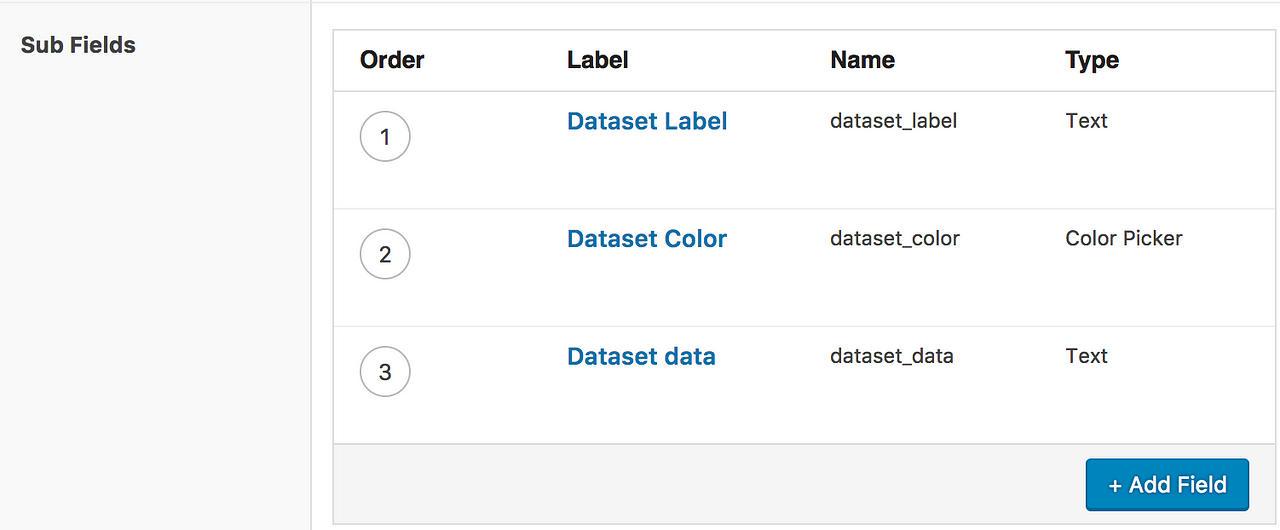Click the order handle numbered 1
Screen dimensions: 1280x530
coord(385,137)
